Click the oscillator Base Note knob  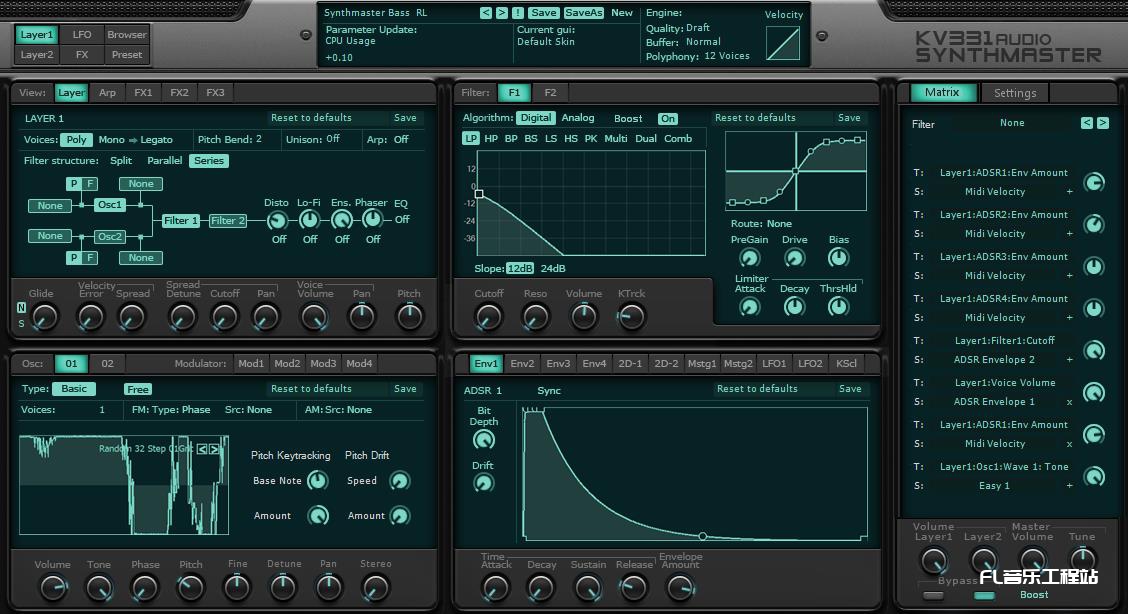pos(317,481)
